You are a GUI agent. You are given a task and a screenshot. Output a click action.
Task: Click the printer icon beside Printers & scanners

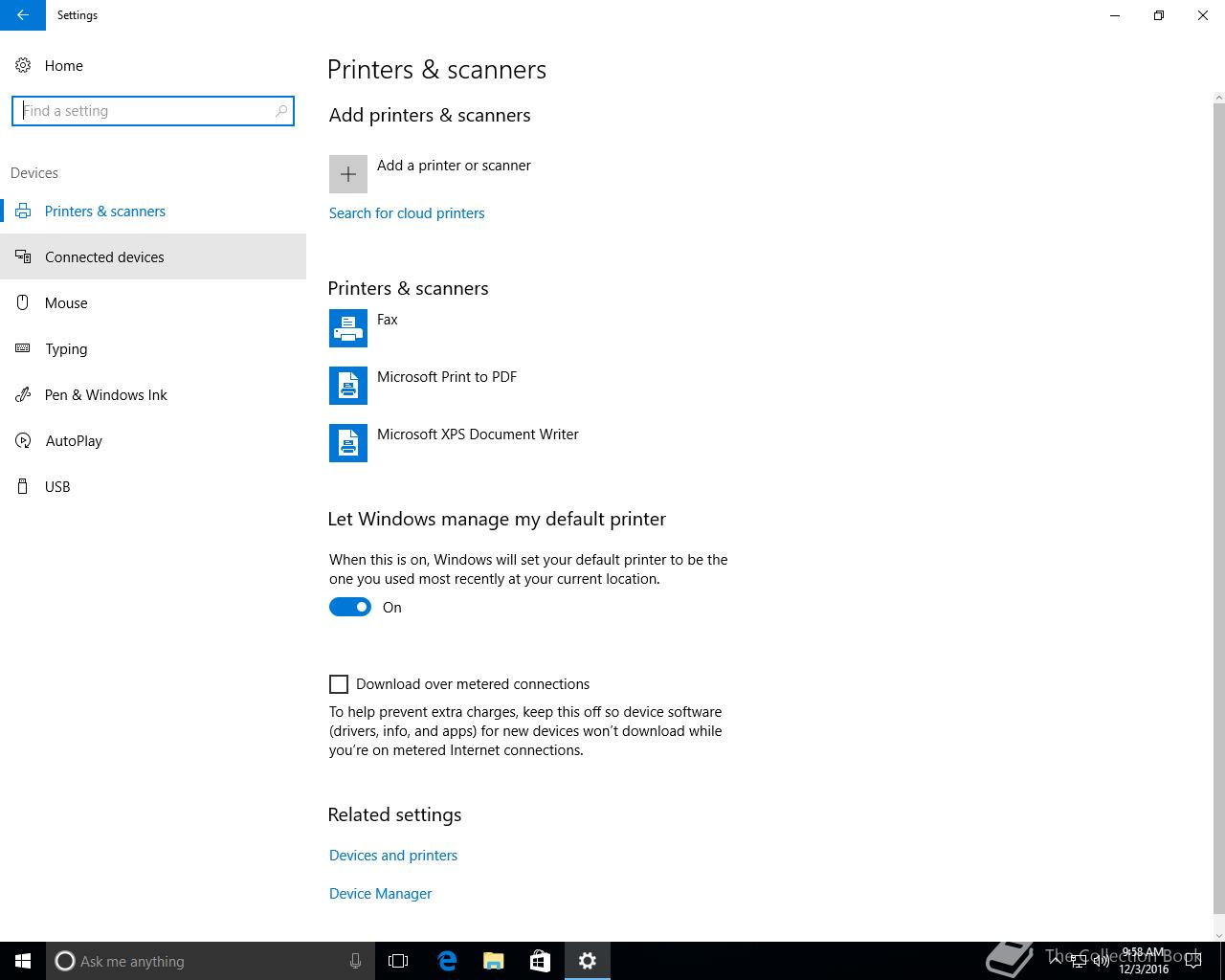tap(23, 212)
